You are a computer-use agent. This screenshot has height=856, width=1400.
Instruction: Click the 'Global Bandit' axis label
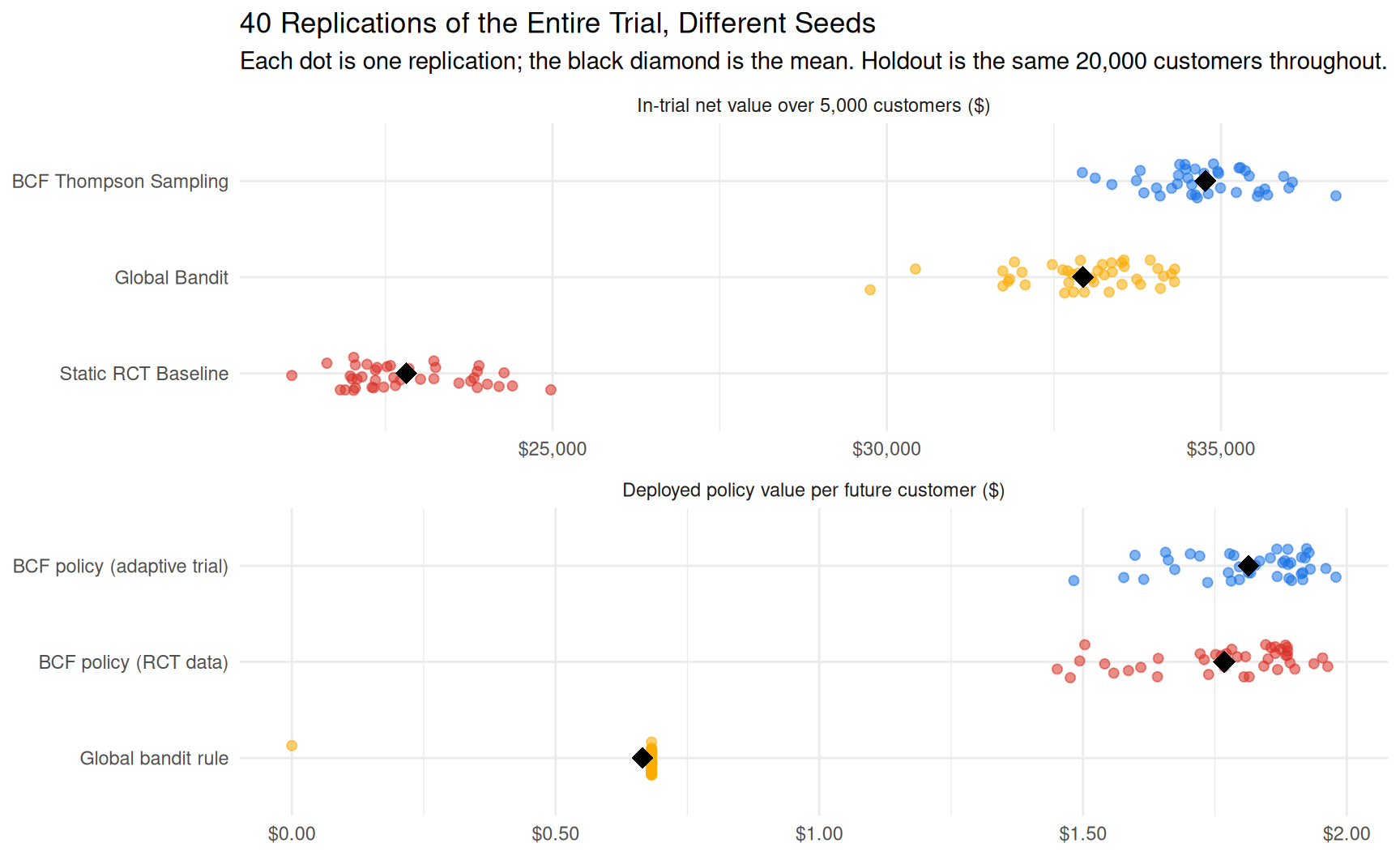[172, 278]
